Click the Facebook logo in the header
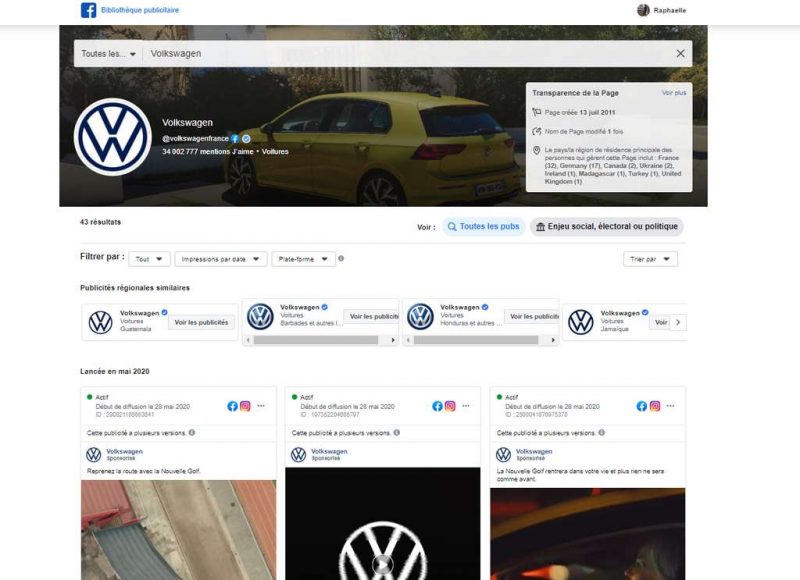The height and width of the screenshot is (580, 800). (88, 10)
